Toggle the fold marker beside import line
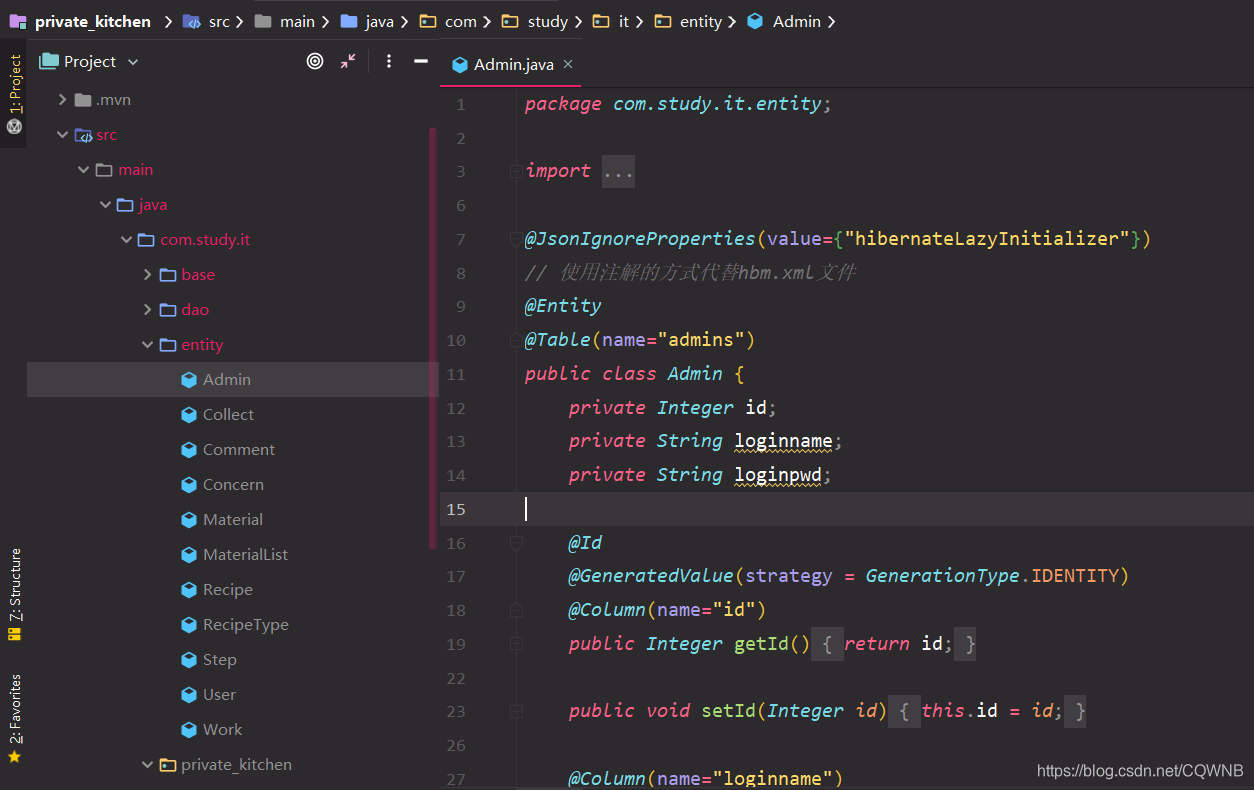 pyautogui.click(x=516, y=171)
